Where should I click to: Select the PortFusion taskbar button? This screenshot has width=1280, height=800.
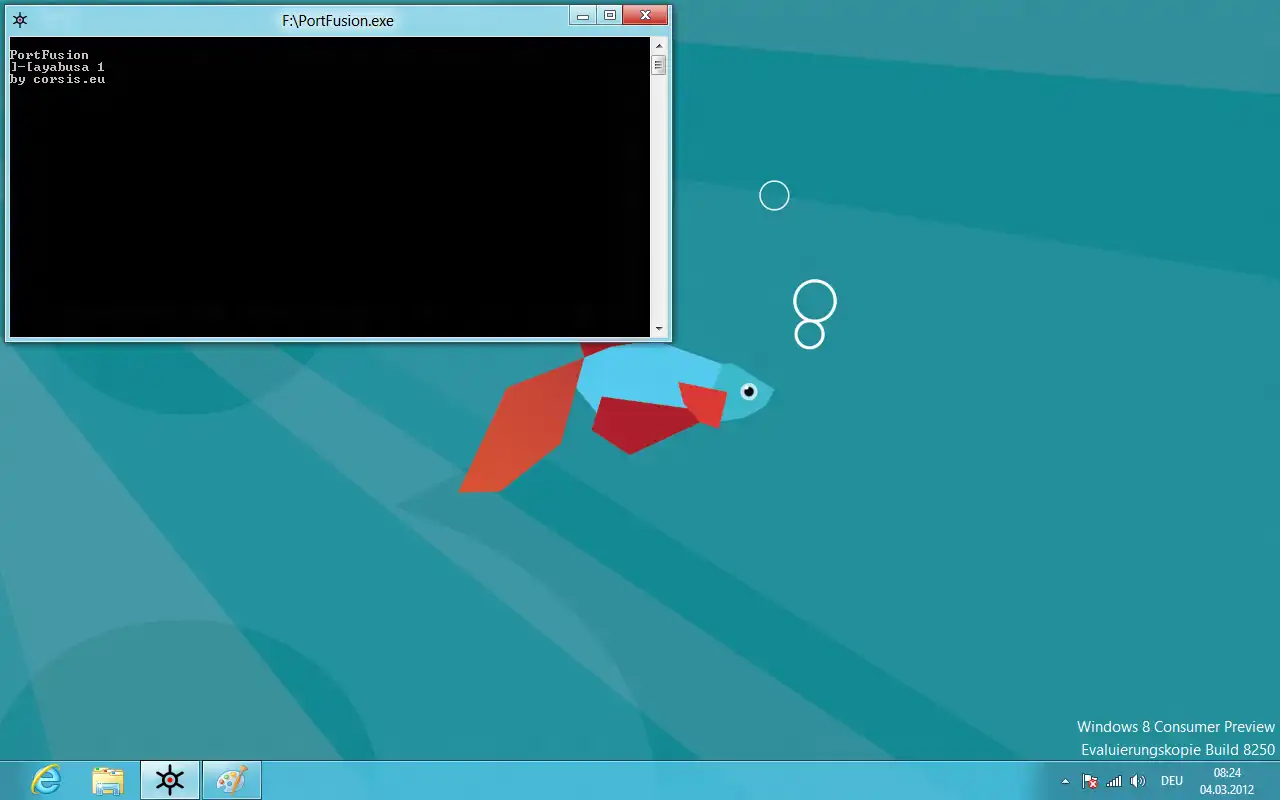point(170,780)
